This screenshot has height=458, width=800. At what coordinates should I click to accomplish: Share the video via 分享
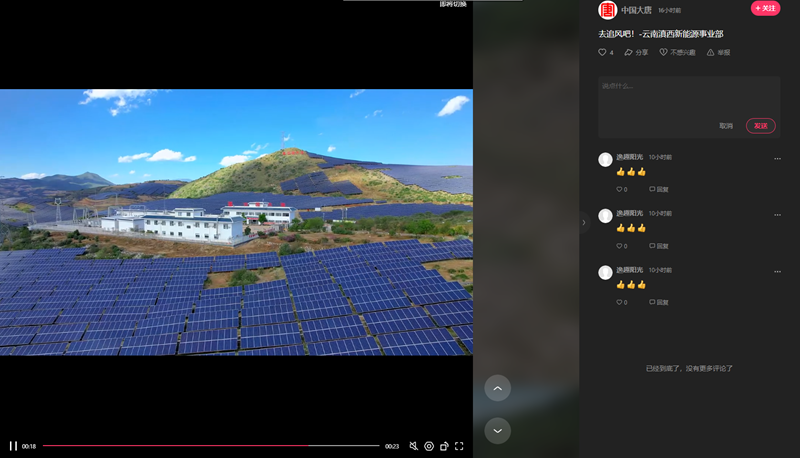[x=635, y=52]
